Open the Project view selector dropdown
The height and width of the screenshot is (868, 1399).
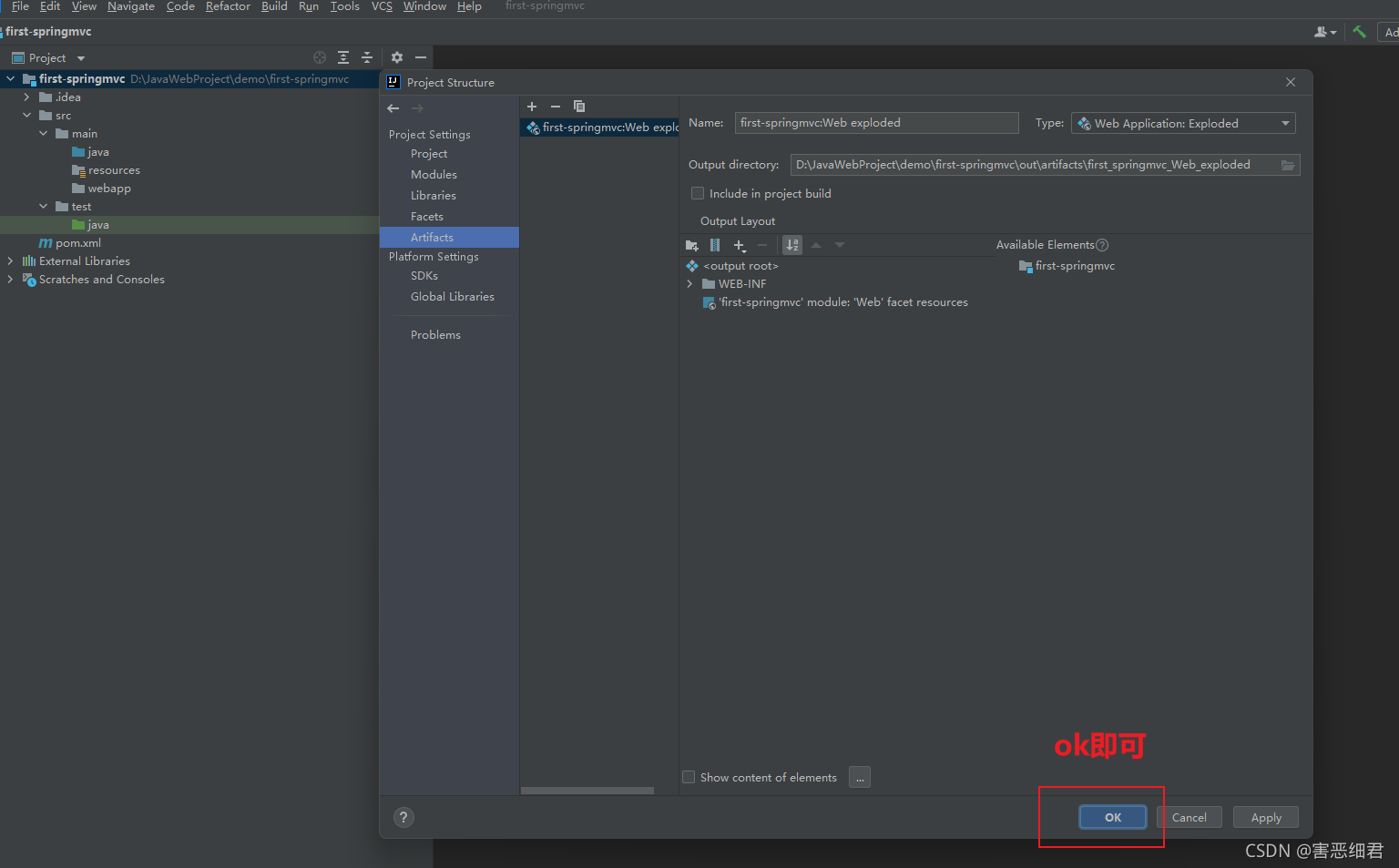48,57
